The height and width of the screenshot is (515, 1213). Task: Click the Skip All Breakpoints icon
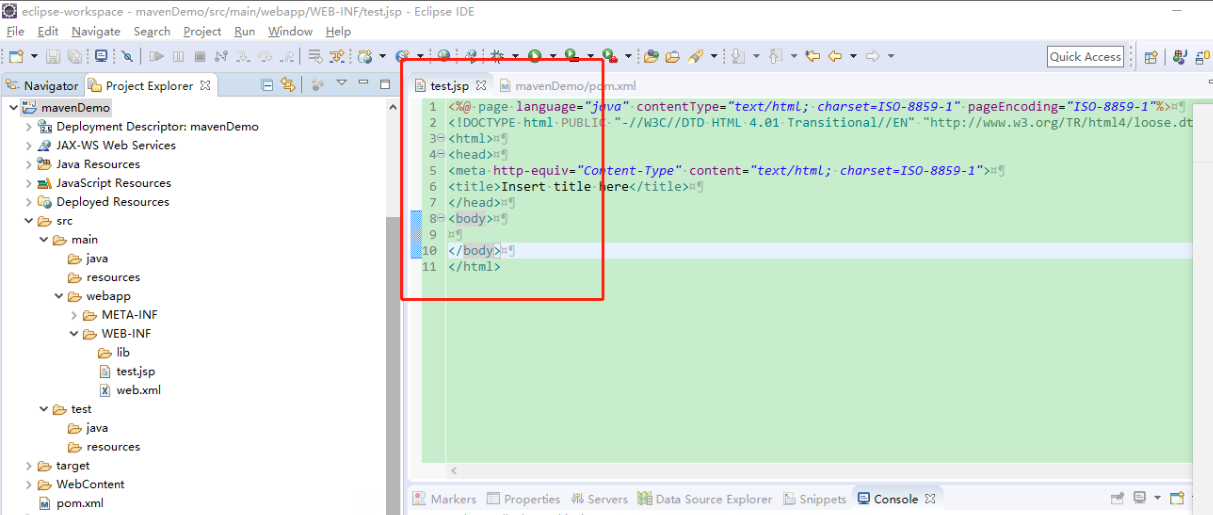coord(127,57)
